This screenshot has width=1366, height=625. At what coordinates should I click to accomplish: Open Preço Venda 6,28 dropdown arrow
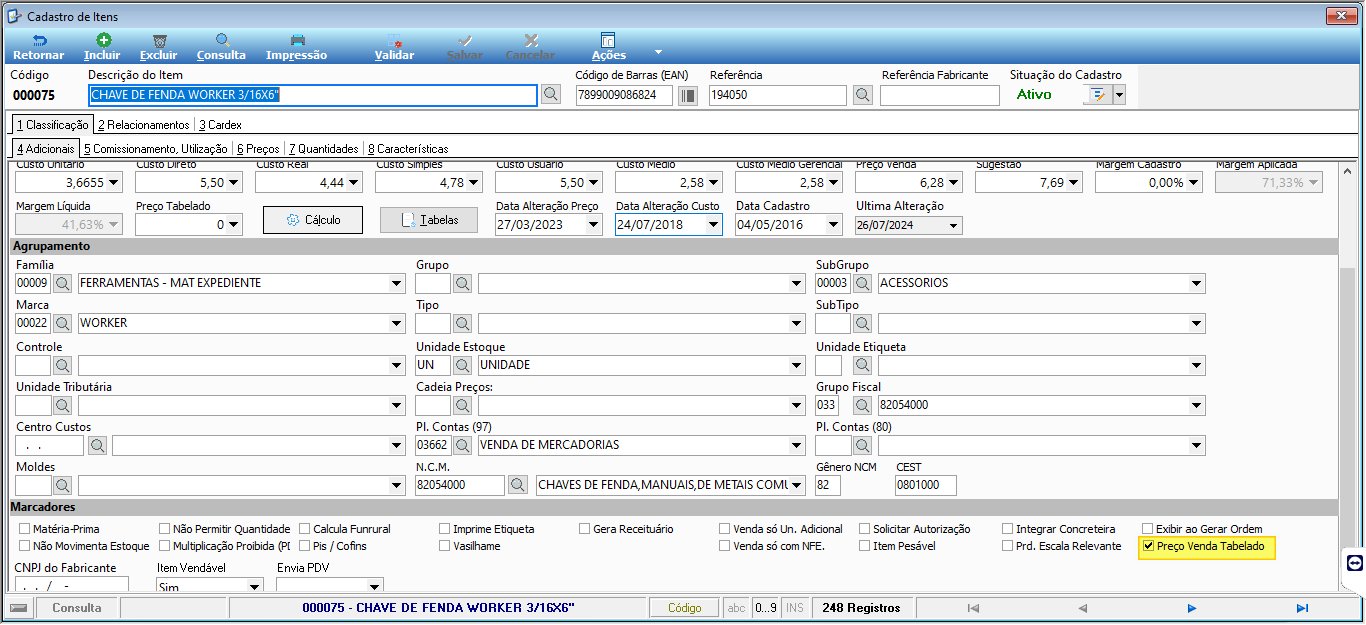tap(954, 183)
